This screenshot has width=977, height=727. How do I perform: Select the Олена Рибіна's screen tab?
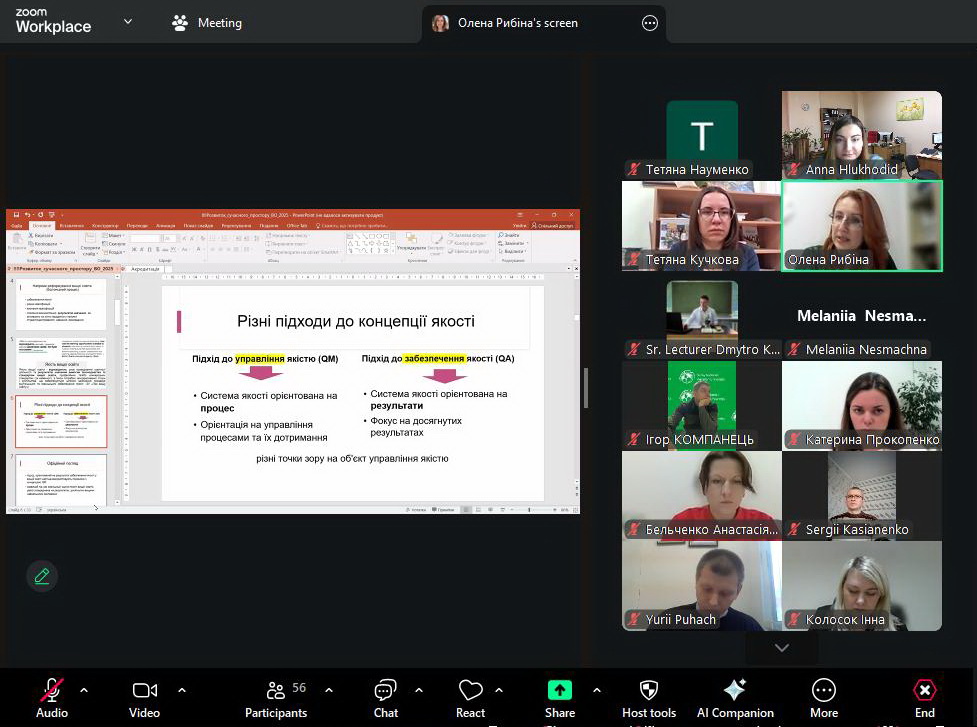(517, 23)
